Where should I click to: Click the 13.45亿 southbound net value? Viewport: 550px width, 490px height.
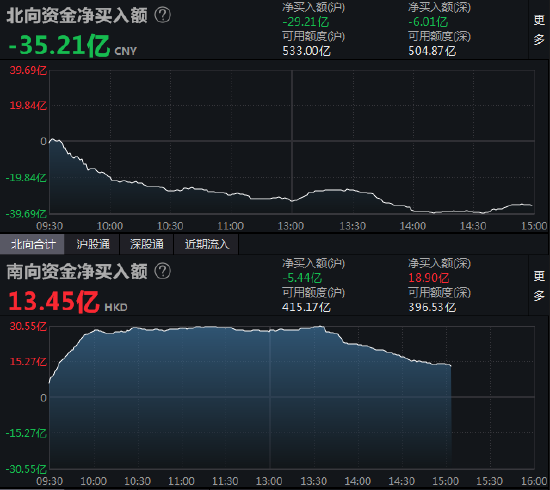click(54, 301)
